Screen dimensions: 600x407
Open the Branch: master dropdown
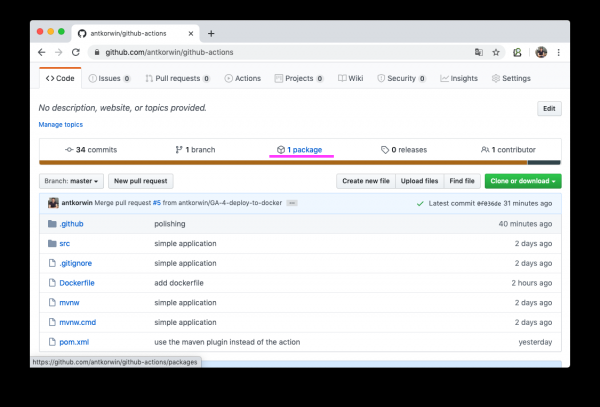coord(71,181)
